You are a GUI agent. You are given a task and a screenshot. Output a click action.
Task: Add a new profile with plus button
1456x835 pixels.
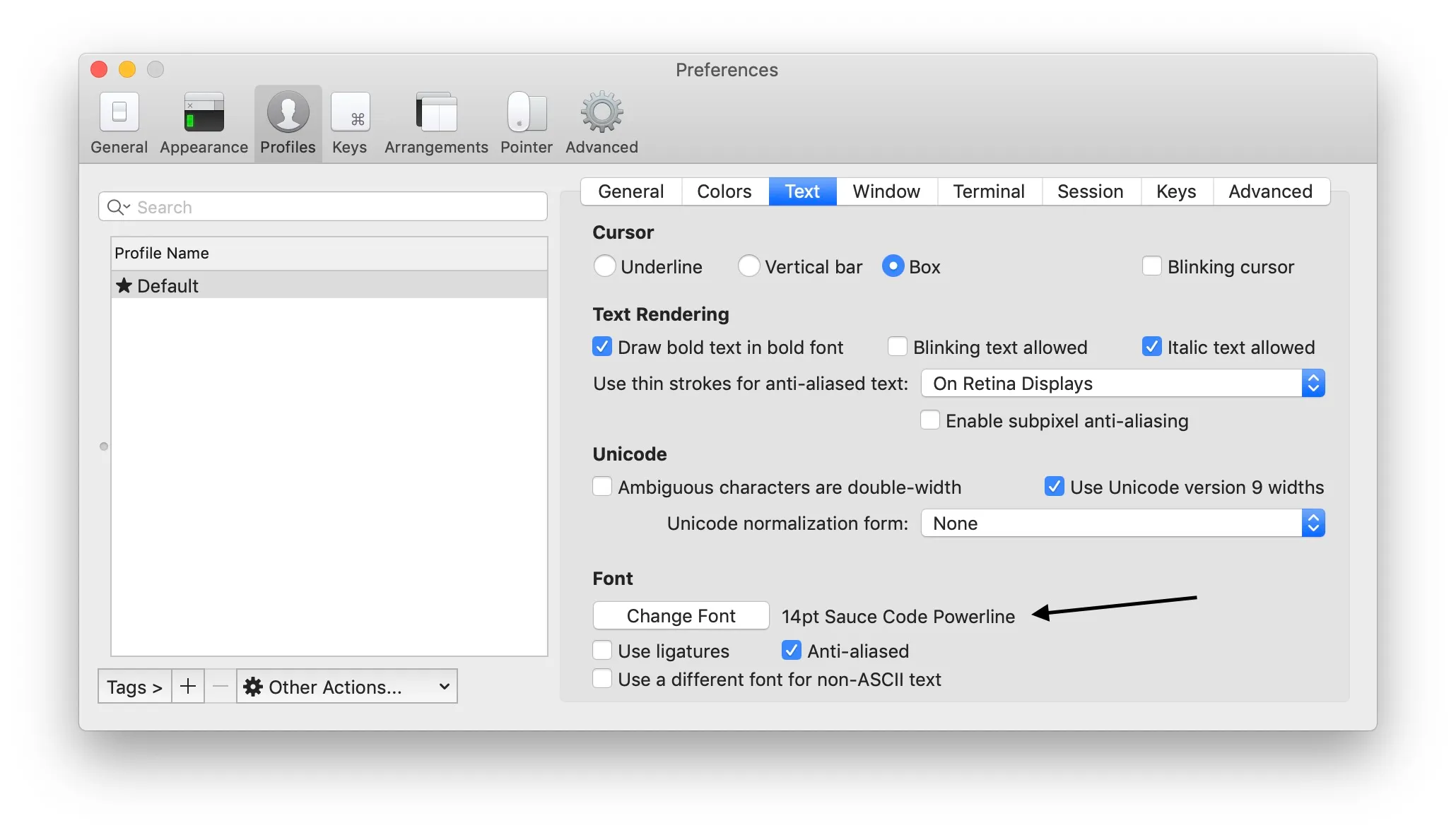coord(187,686)
